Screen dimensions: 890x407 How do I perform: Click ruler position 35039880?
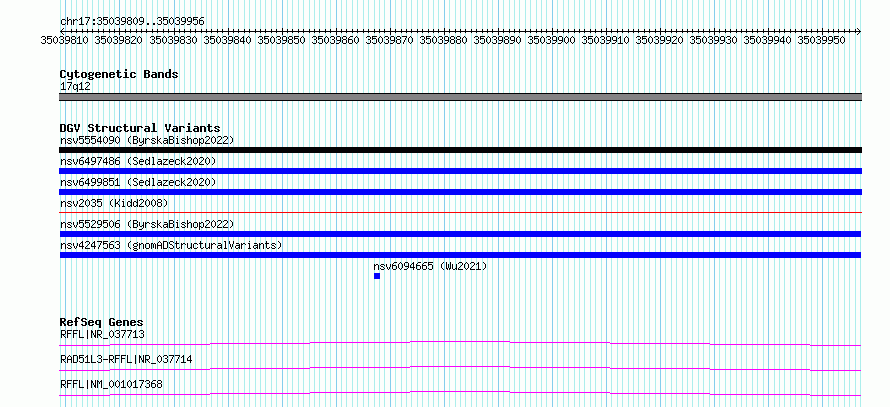coord(444,40)
